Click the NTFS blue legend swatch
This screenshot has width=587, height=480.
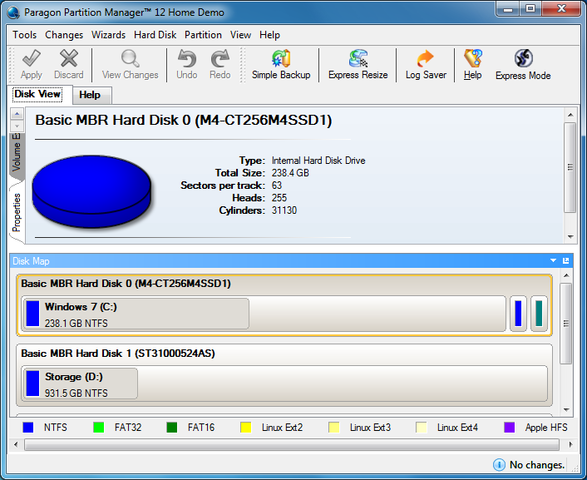[x=28, y=427]
